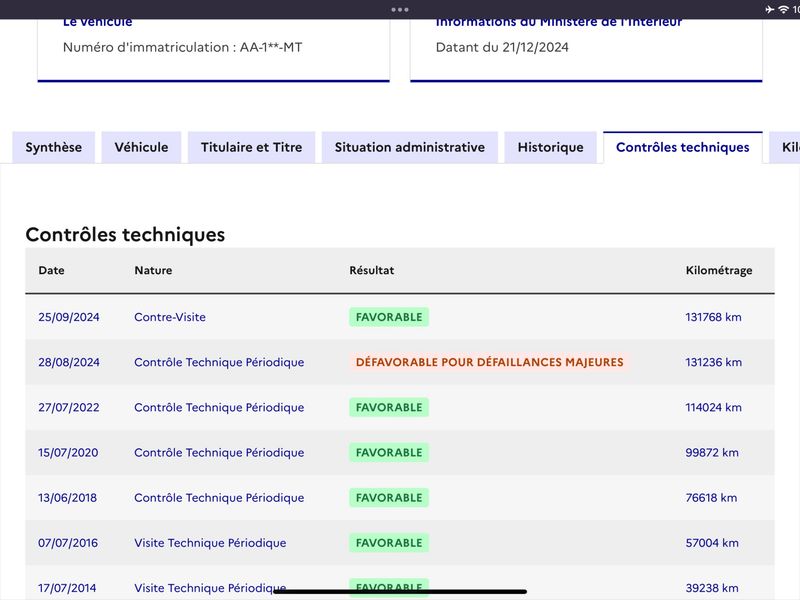Open the Titulaire et Titre tab

(x=252, y=147)
